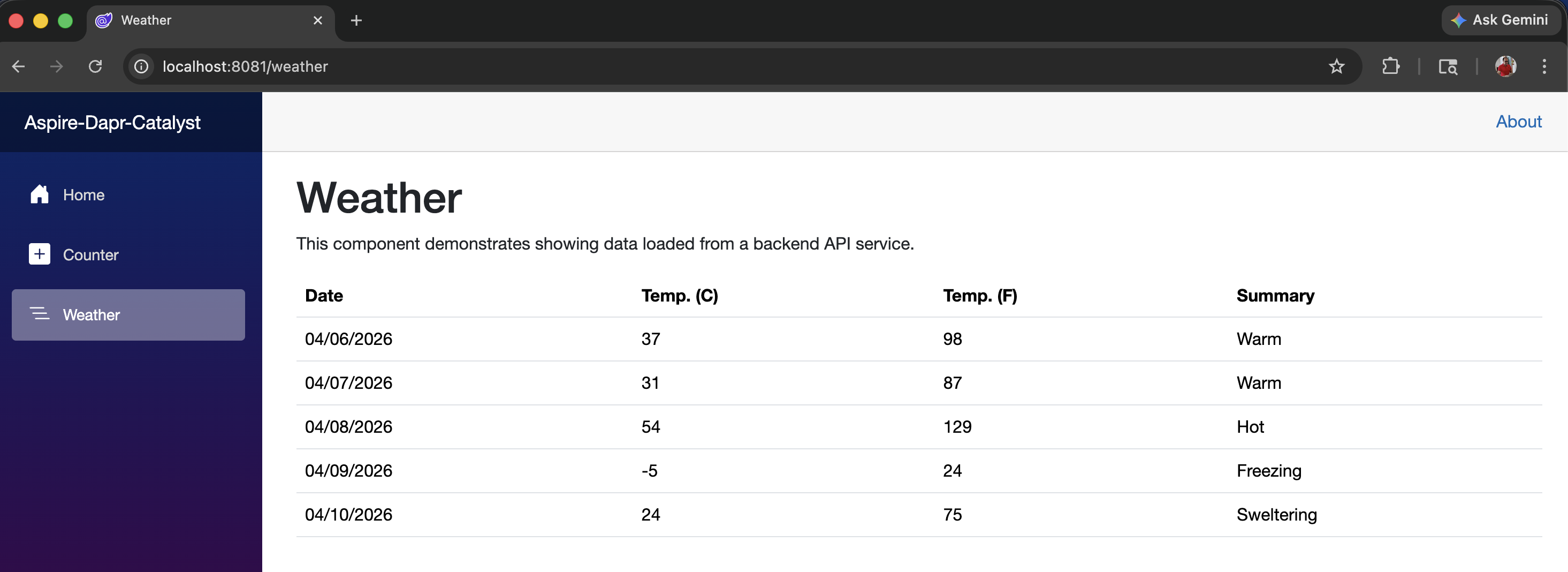1568x572 pixels.
Task: Open the tab search icon in the toolbar
Action: 1448,66
